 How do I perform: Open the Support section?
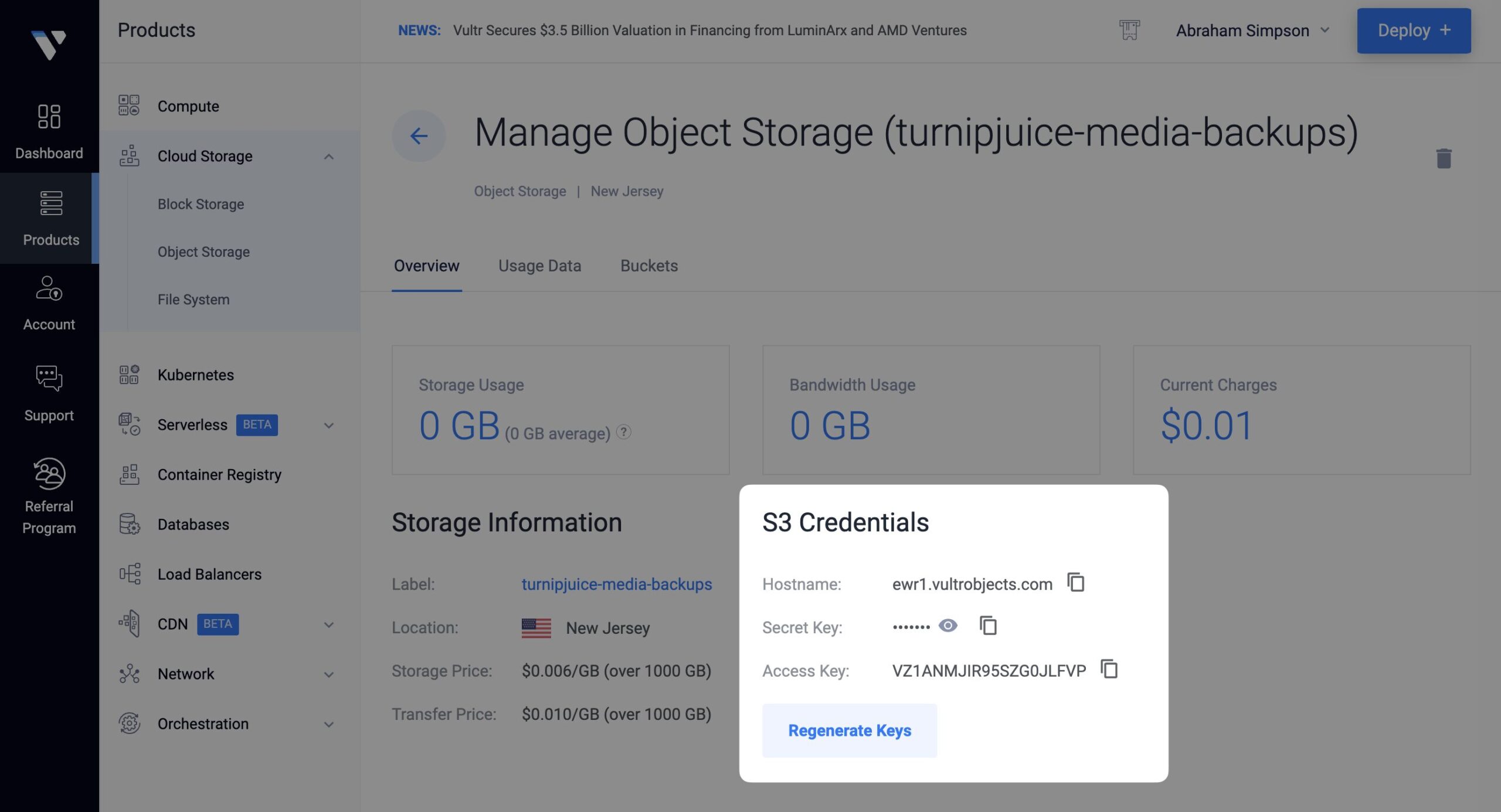pos(49,394)
